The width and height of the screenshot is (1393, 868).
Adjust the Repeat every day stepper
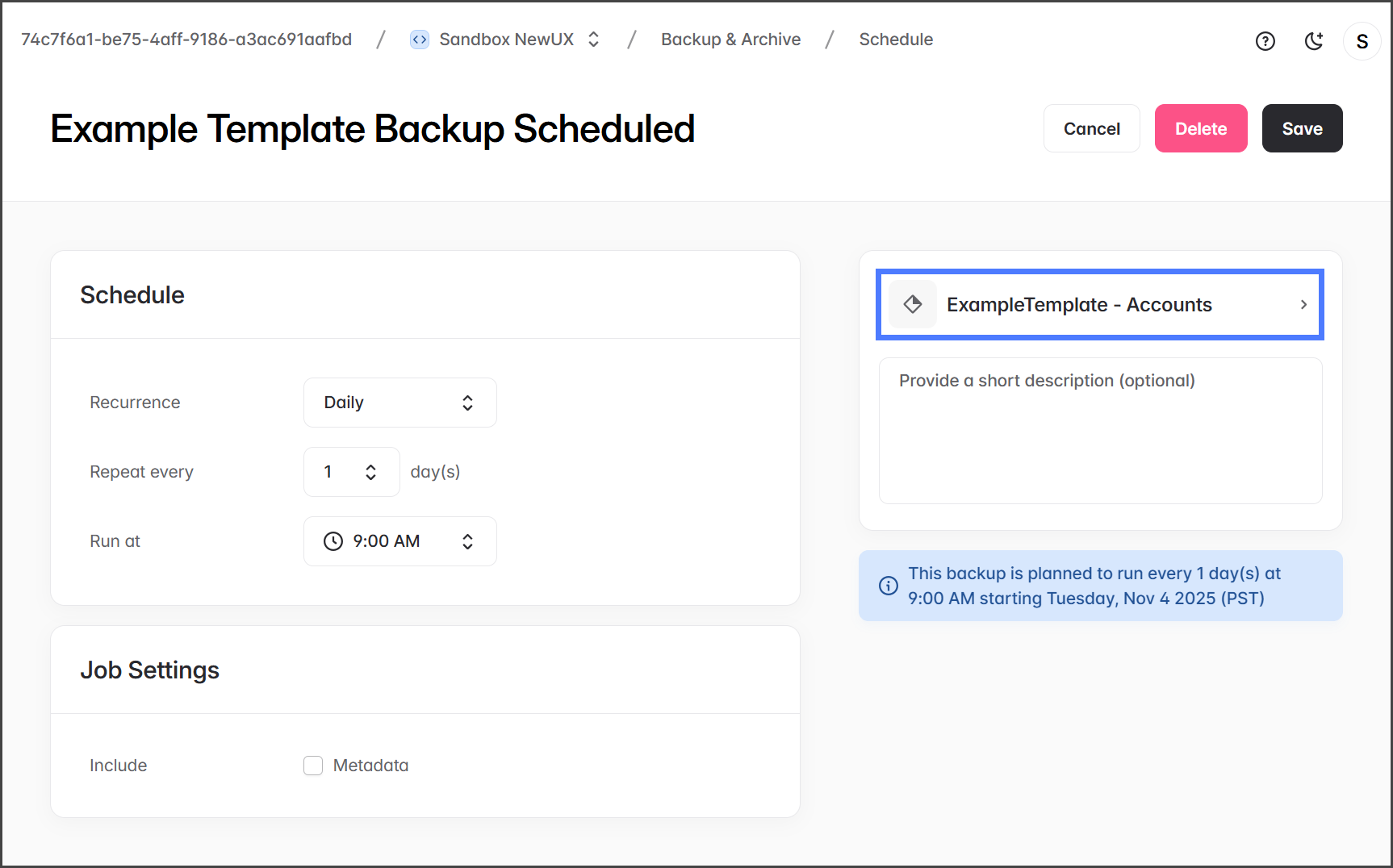370,472
